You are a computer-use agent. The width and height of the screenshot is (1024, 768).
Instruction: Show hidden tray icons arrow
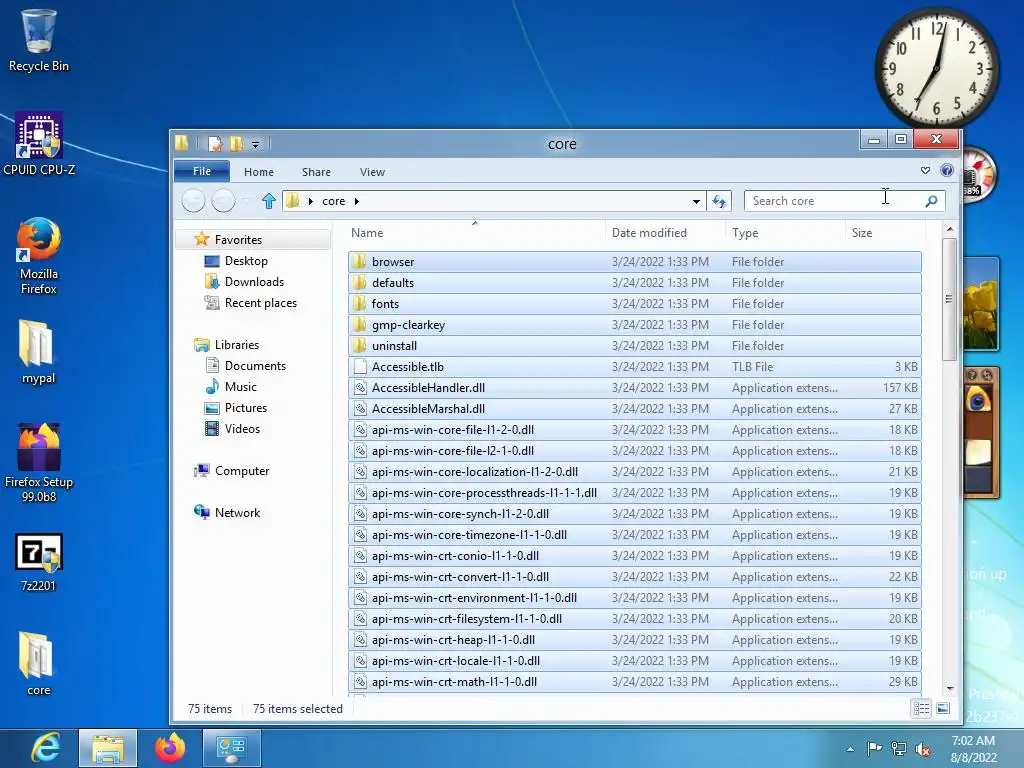[x=850, y=749]
